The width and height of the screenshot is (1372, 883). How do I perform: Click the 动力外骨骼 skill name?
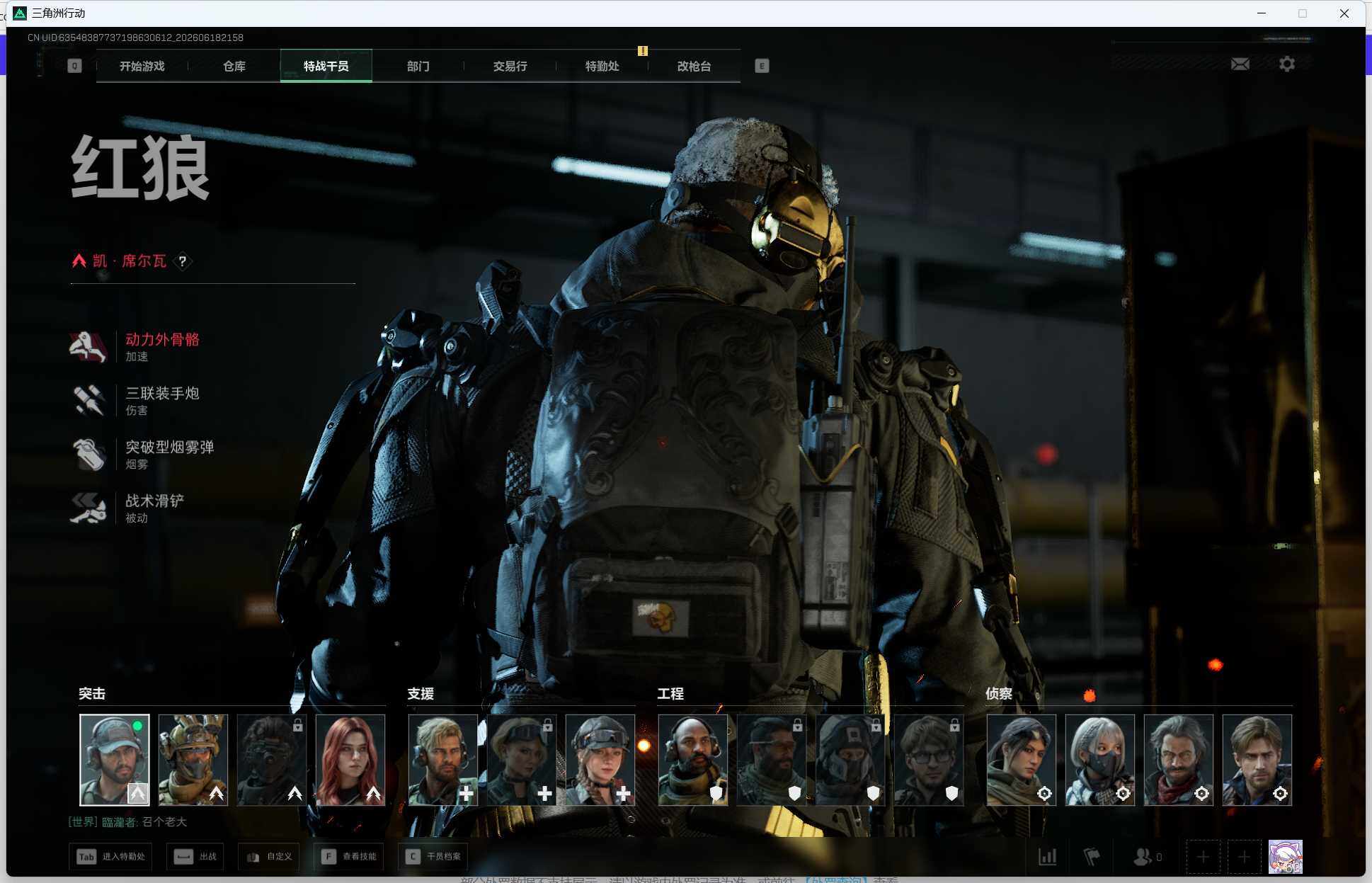pos(162,339)
